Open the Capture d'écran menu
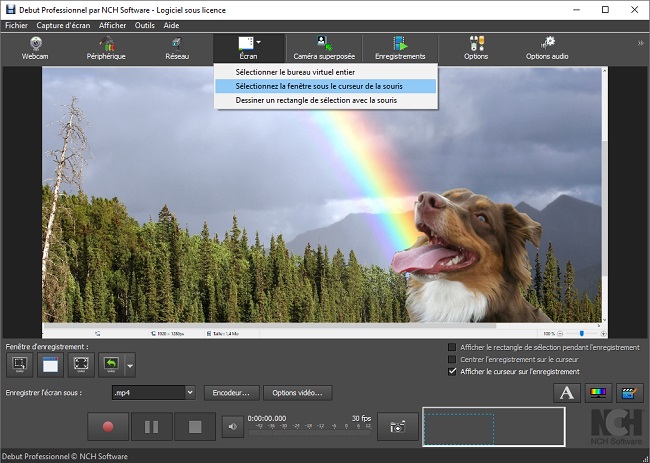This screenshot has height=463, width=650. click(63, 25)
